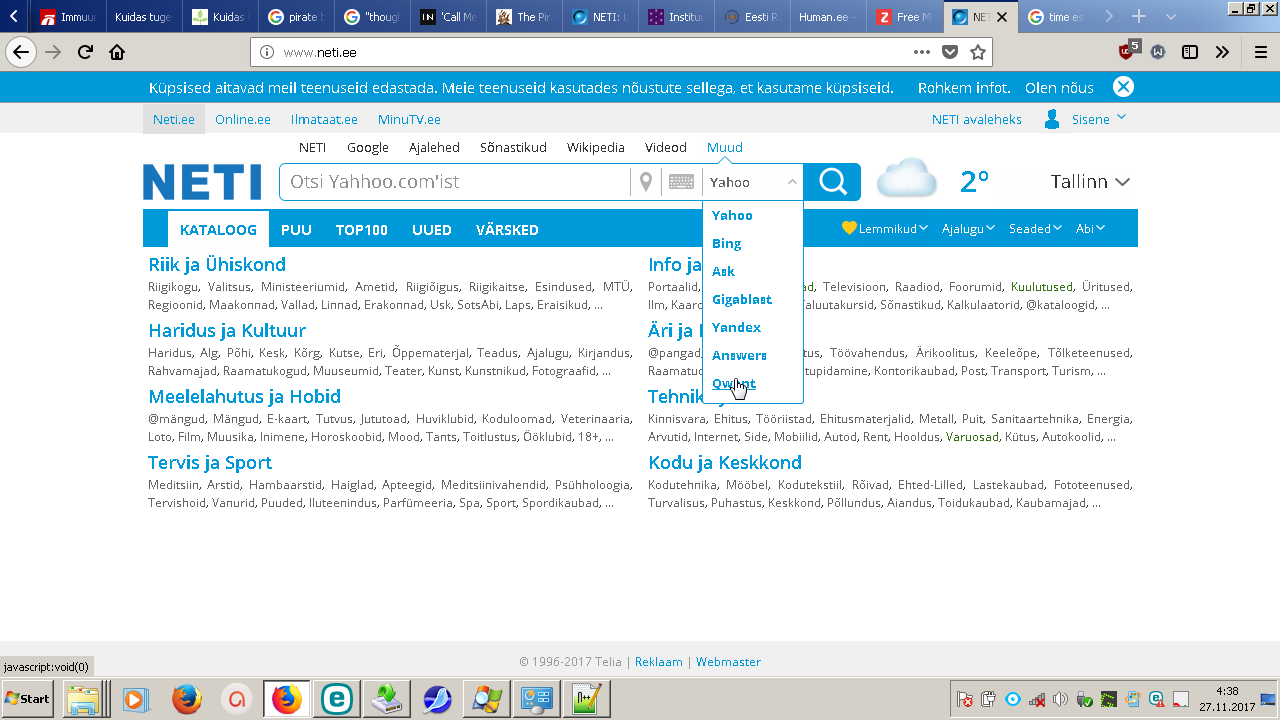Screen dimensions: 1280x720
Task: Open Riik ja Ühiskond category
Action: tap(217, 265)
